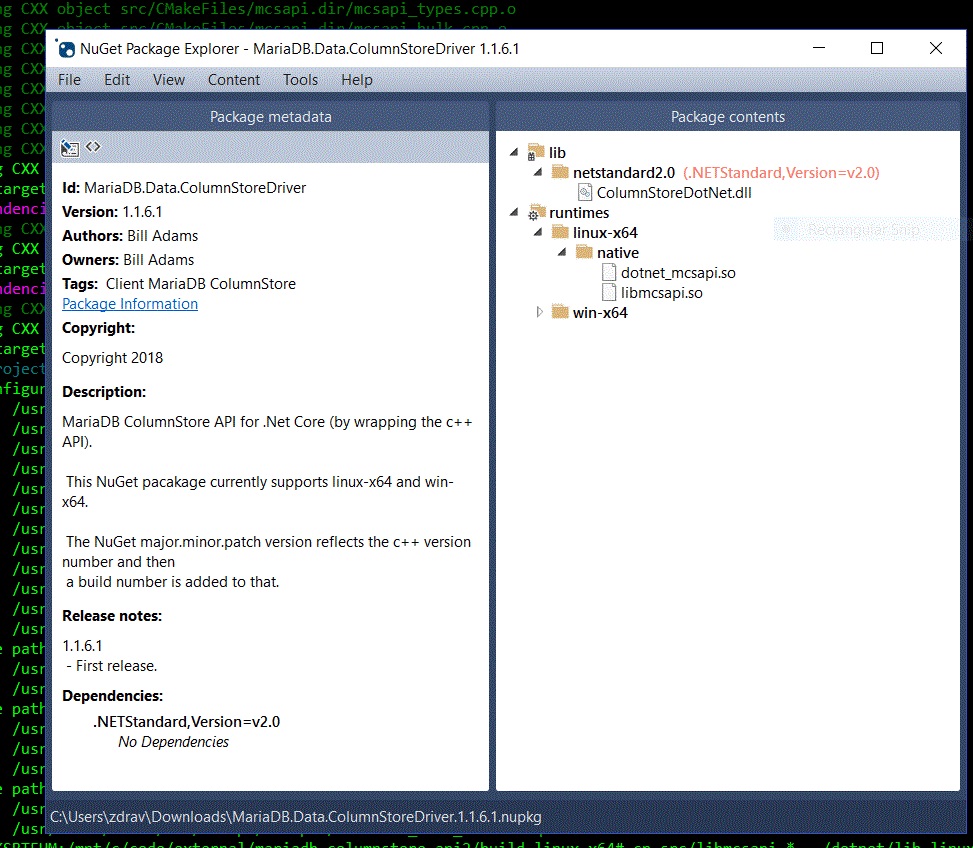973x848 pixels.
Task: Expand the win-x64 folder arrow
Action: coord(540,312)
